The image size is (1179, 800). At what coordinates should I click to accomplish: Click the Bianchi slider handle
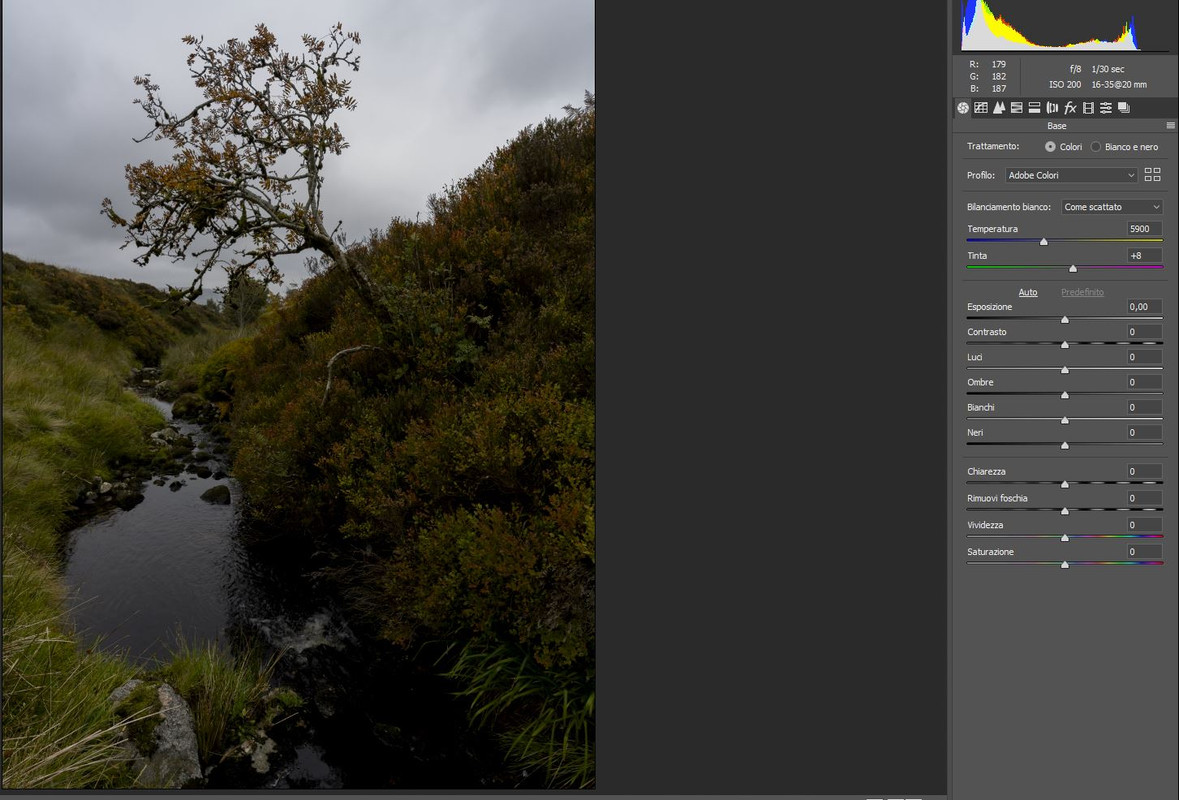[x=1065, y=420]
